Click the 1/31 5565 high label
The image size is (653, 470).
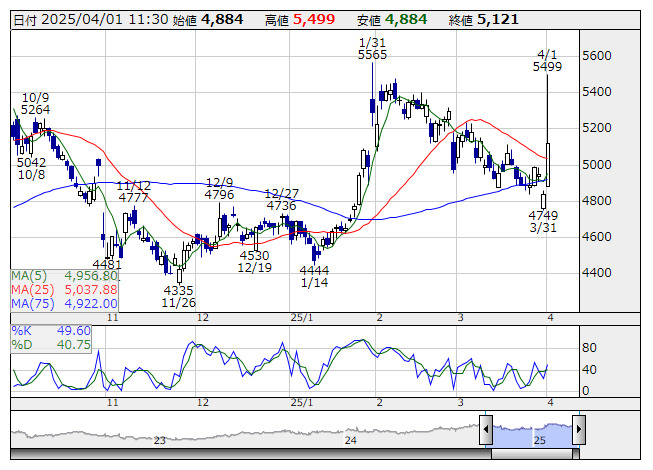click(x=372, y=49)
